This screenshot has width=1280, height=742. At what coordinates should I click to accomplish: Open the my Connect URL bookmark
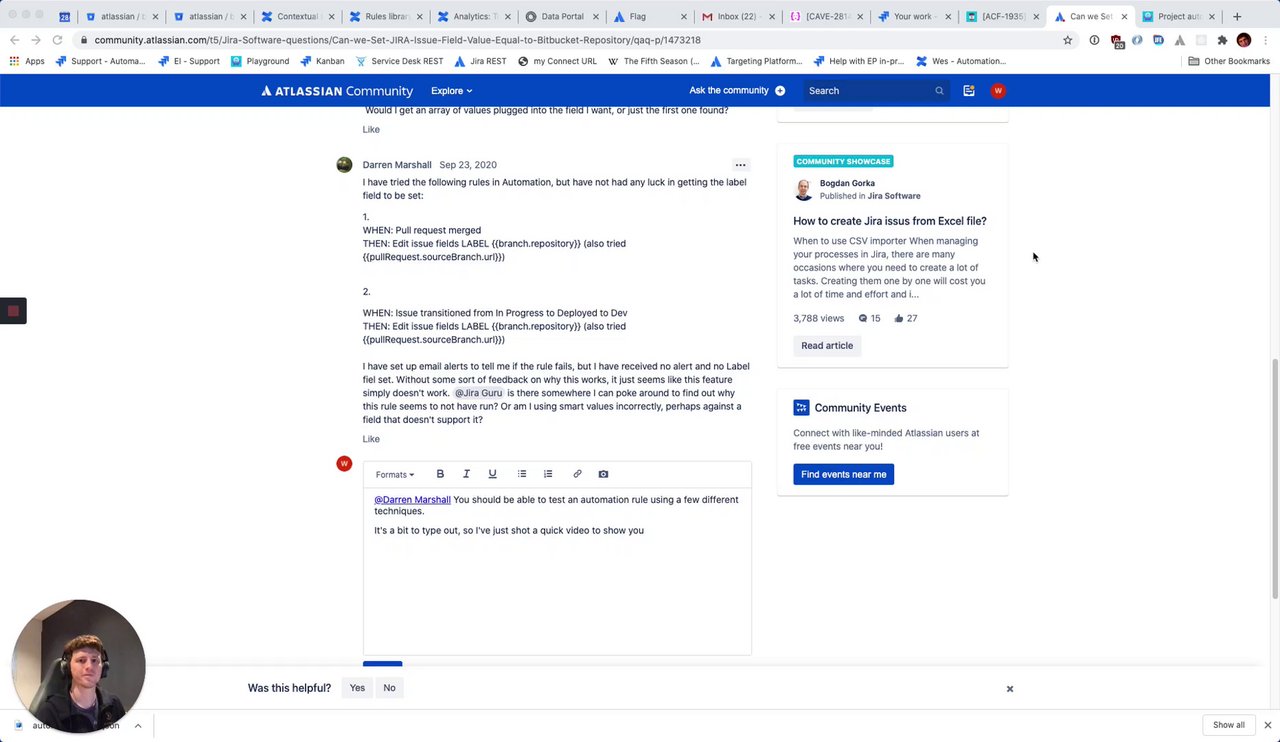pos(557,61)
